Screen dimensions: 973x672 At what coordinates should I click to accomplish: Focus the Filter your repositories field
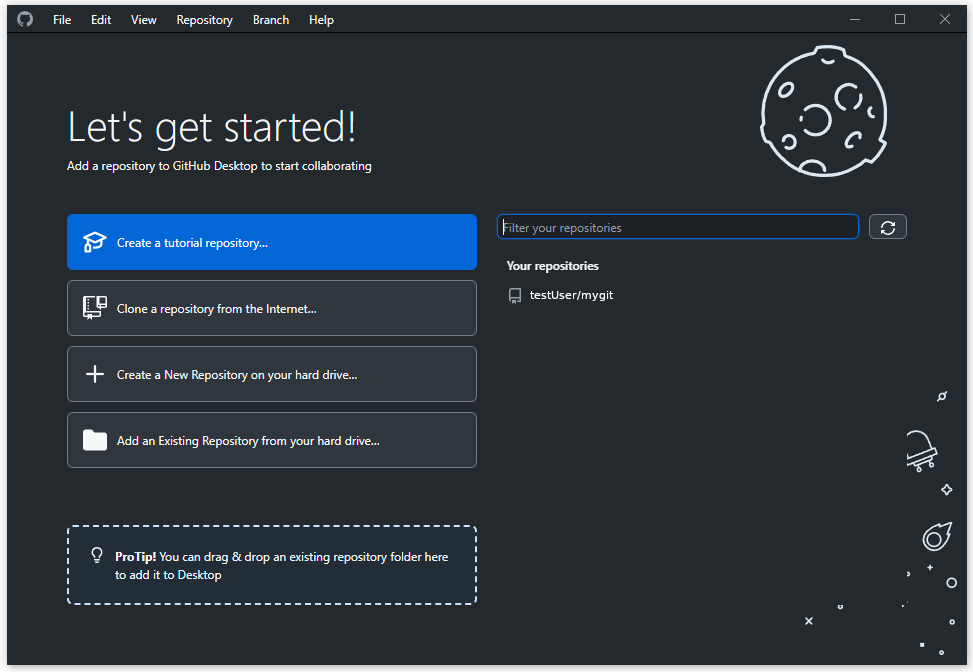tap(677, 227)
